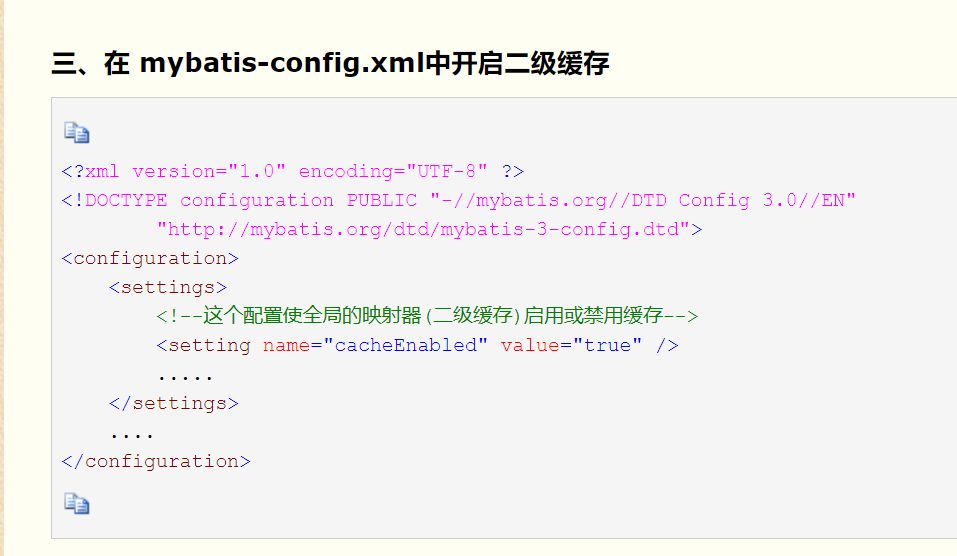Click the encoding="UTF-8" attribute text
This screenshot has height=556, width=957.
click(393, 171)
